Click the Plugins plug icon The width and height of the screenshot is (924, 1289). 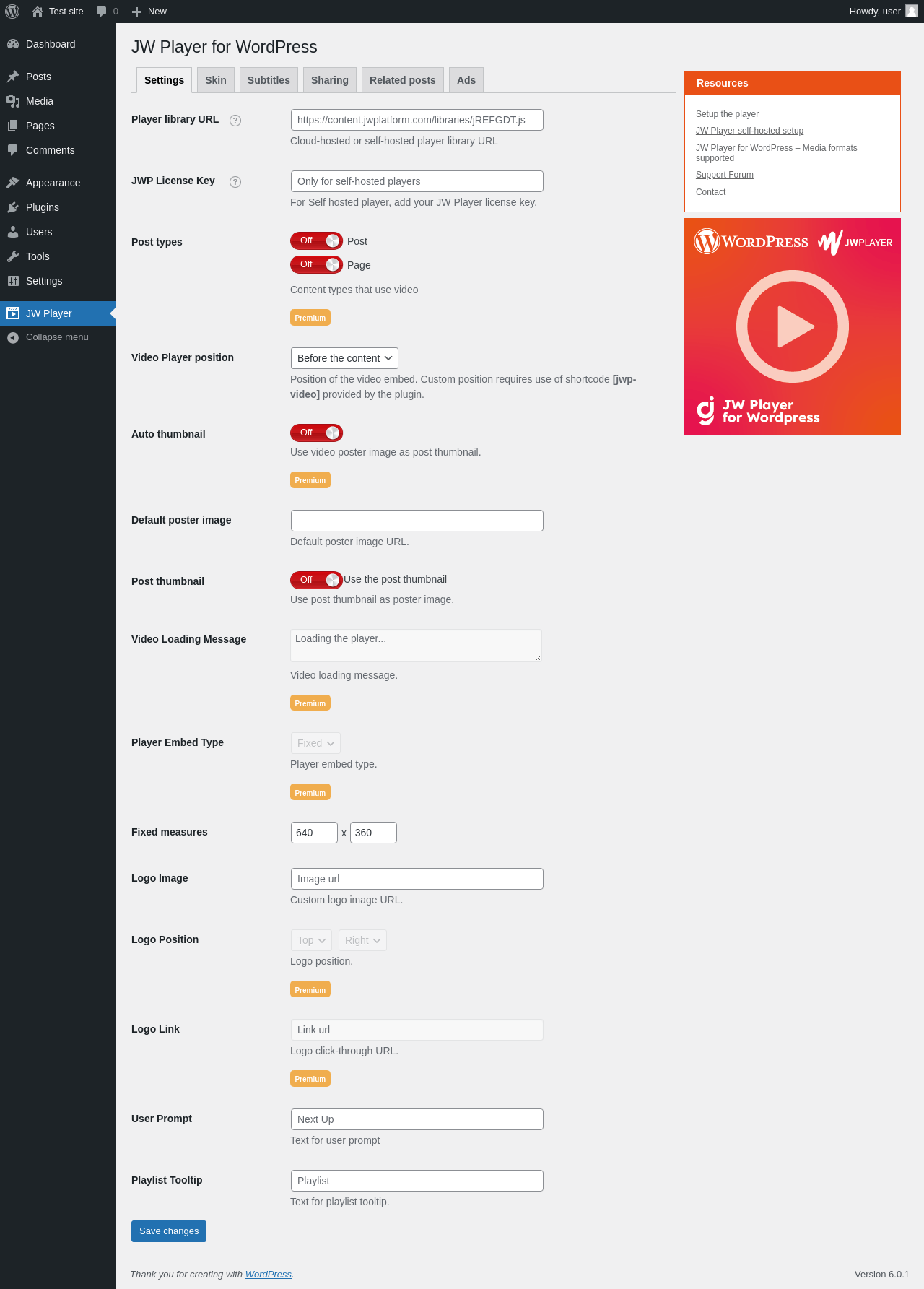[13, 207]
